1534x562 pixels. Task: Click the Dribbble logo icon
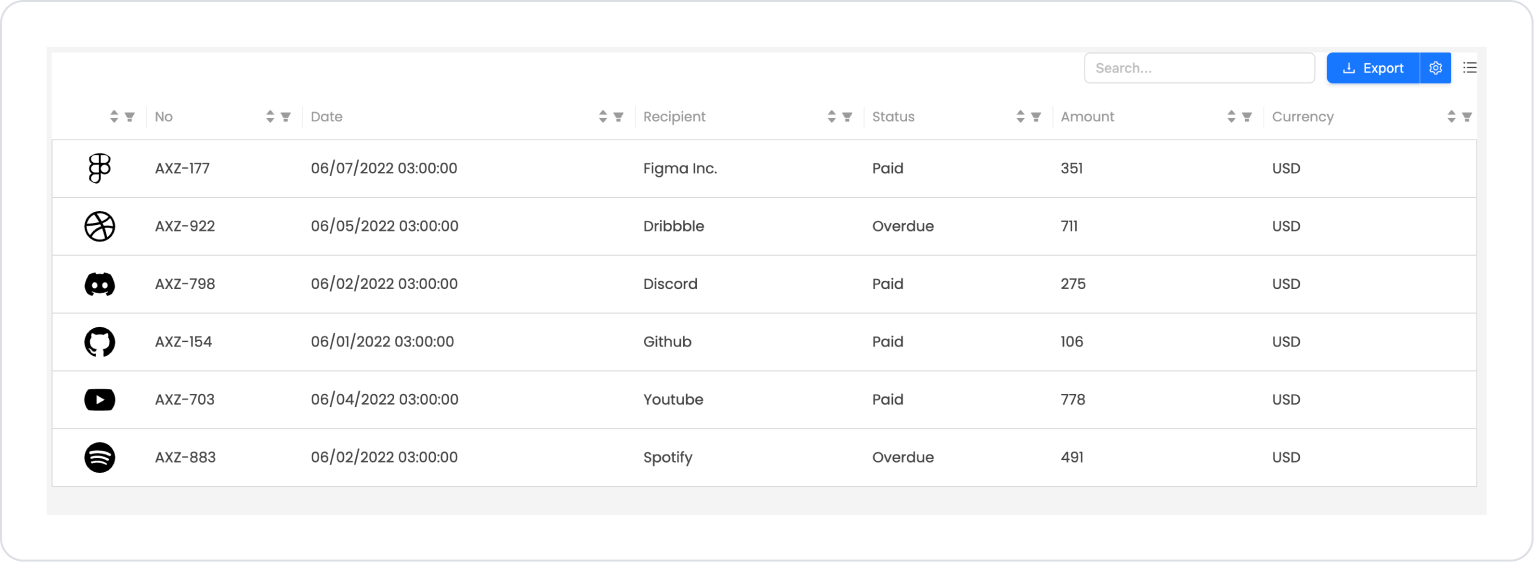pyautogui.click(x=99, y=227)
